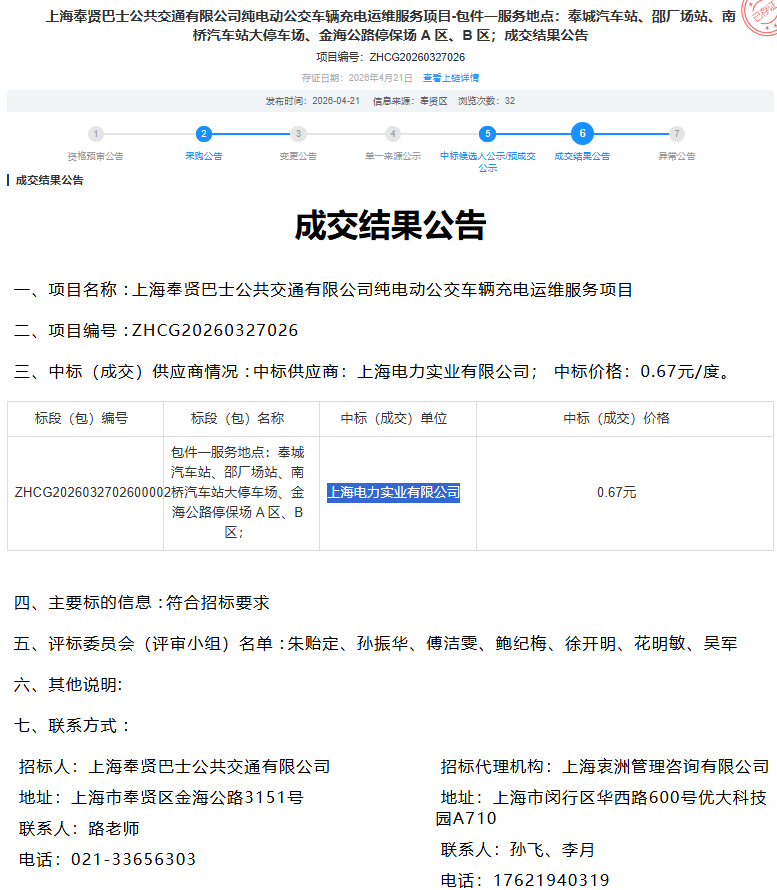Click the 成交结果公告 section heading below the steps
The width and height of the screenshot is (777, 890).
pyautogui.click(x=50, y=181)
